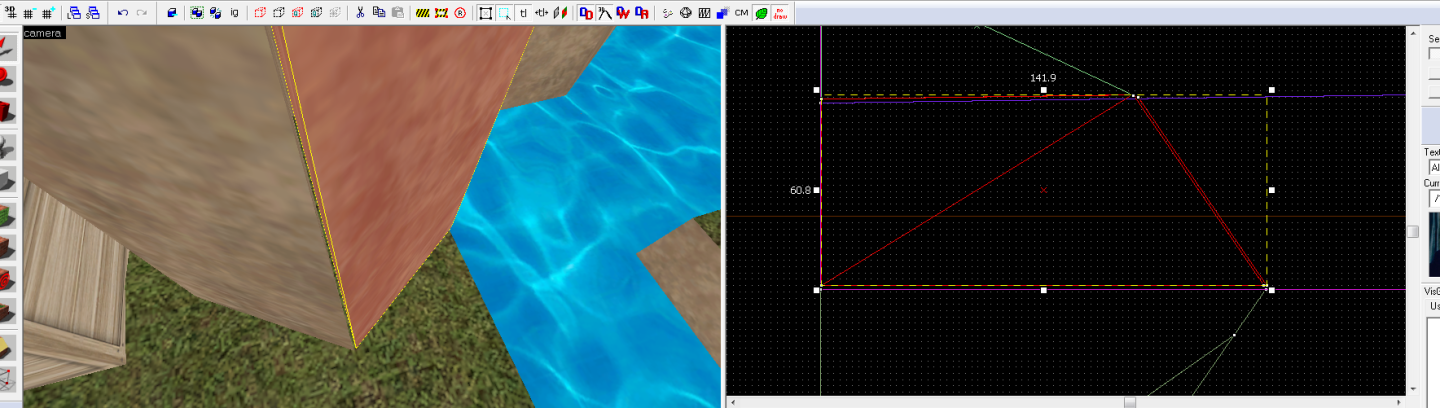The image size is (1440, 408).
Task: Click the hide unselected objects icon
Action: 280,13
